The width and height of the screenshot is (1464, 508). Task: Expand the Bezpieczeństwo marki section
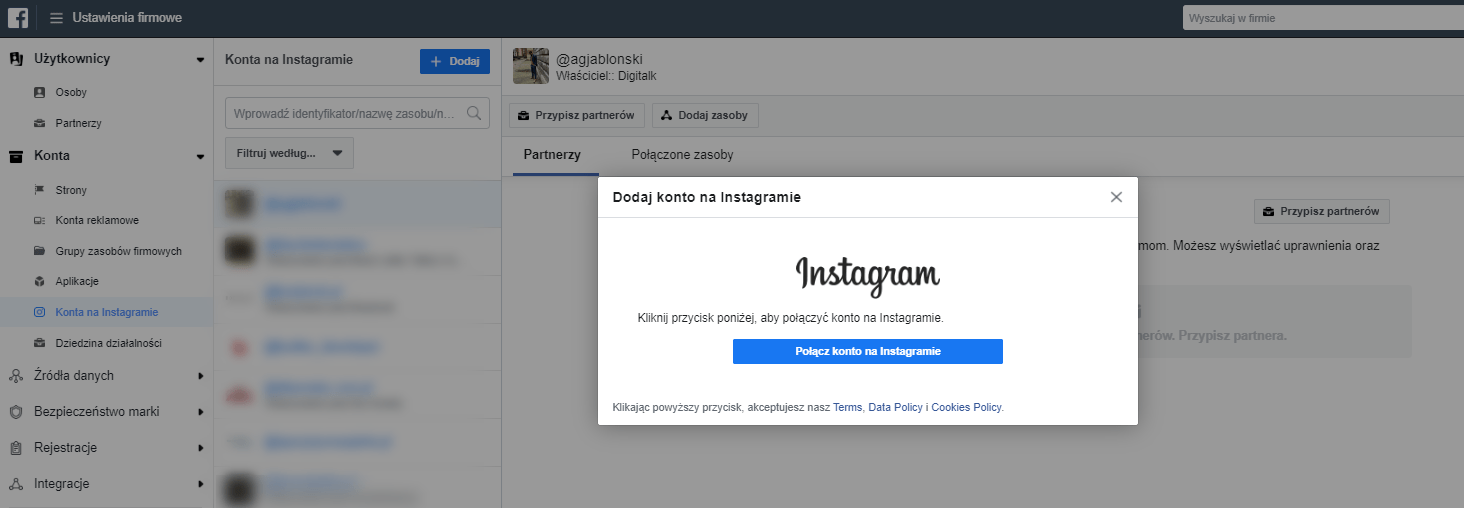[x=200, y=412]
